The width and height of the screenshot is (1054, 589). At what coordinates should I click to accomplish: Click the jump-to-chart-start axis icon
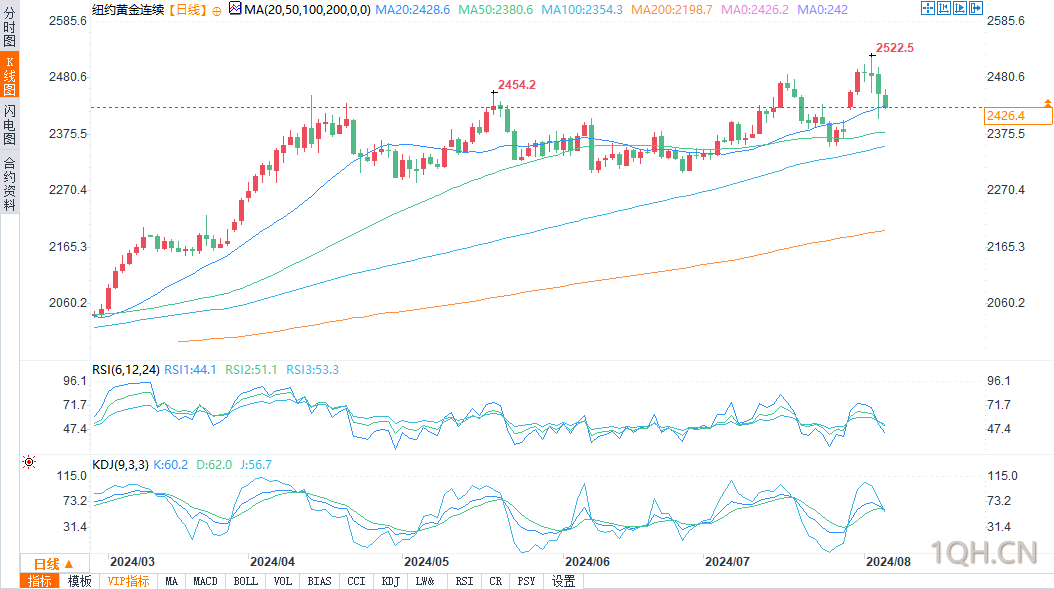[x=944, y=8]
